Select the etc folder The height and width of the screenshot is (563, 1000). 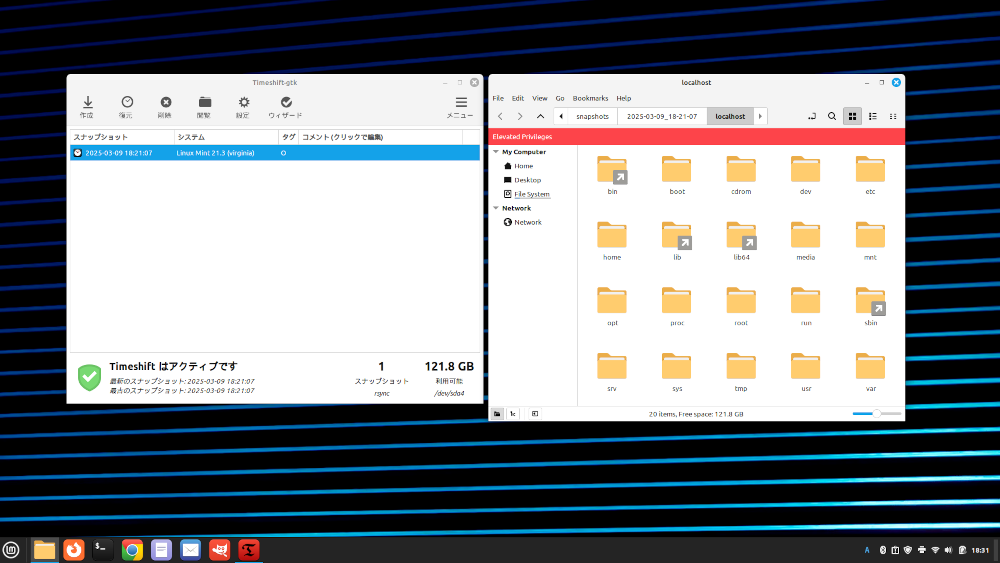(x=870, y=174)
